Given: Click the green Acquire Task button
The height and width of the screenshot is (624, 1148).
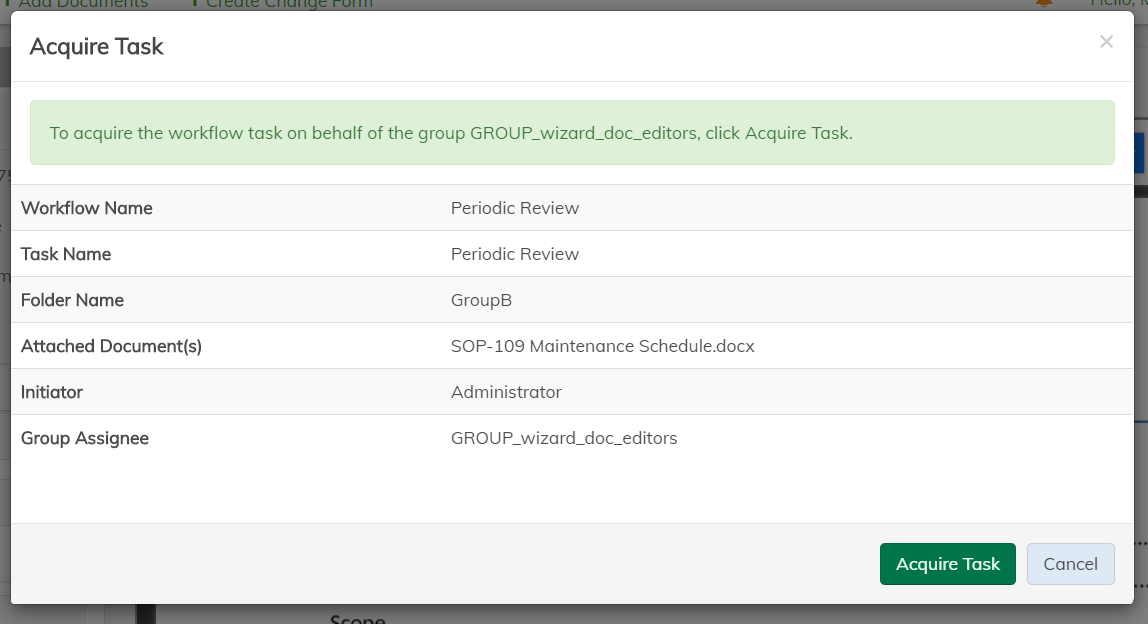Looking at the screenshot, I should point(947,564).
